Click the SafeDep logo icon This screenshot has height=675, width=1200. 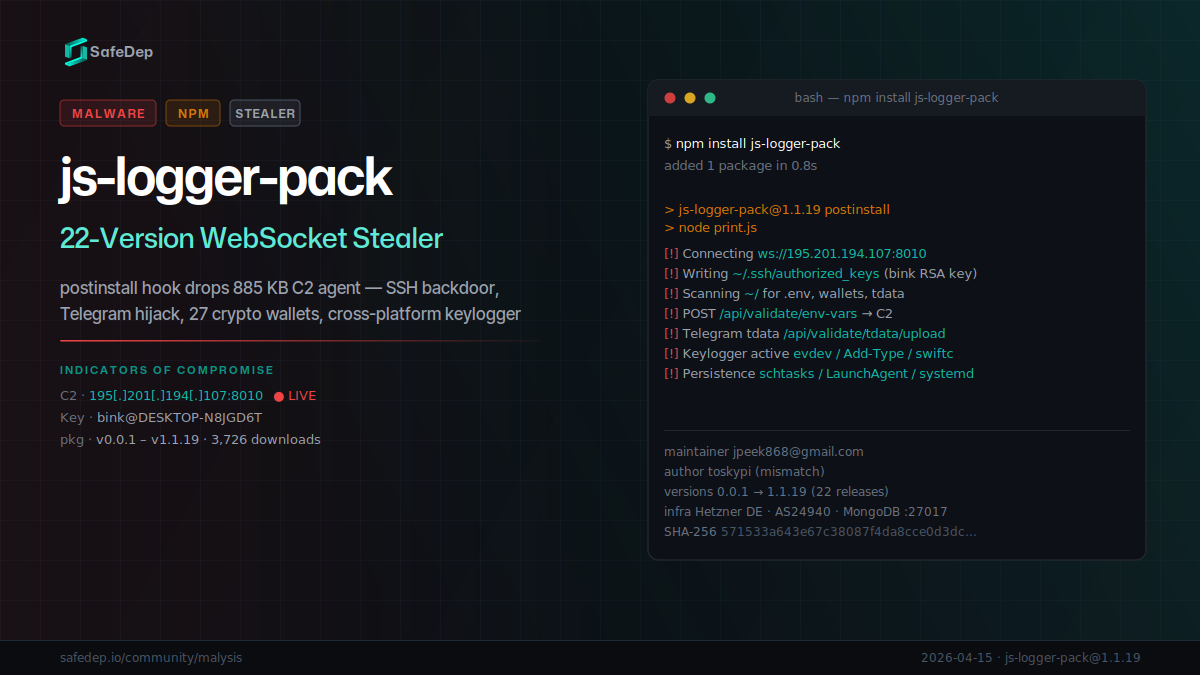75,50
